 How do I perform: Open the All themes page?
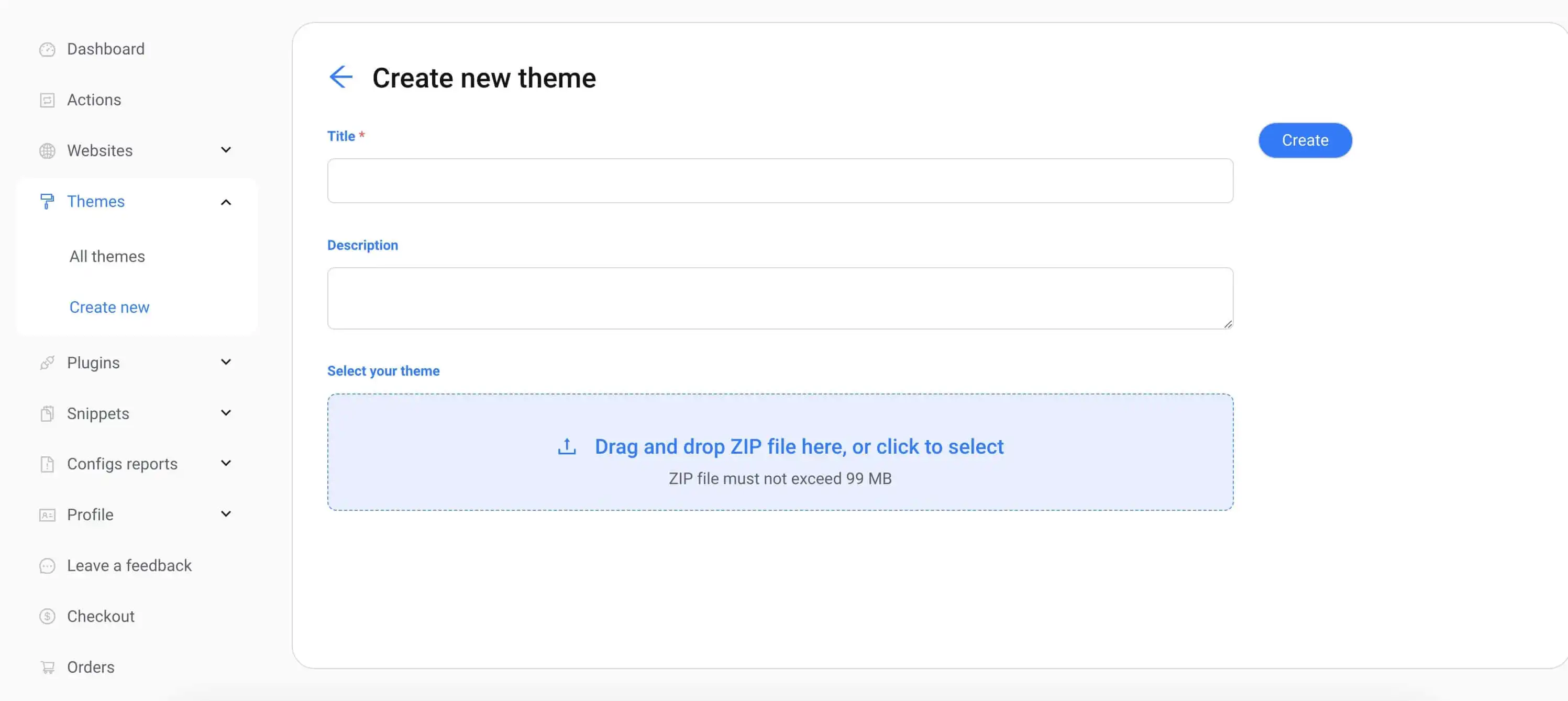106,256
